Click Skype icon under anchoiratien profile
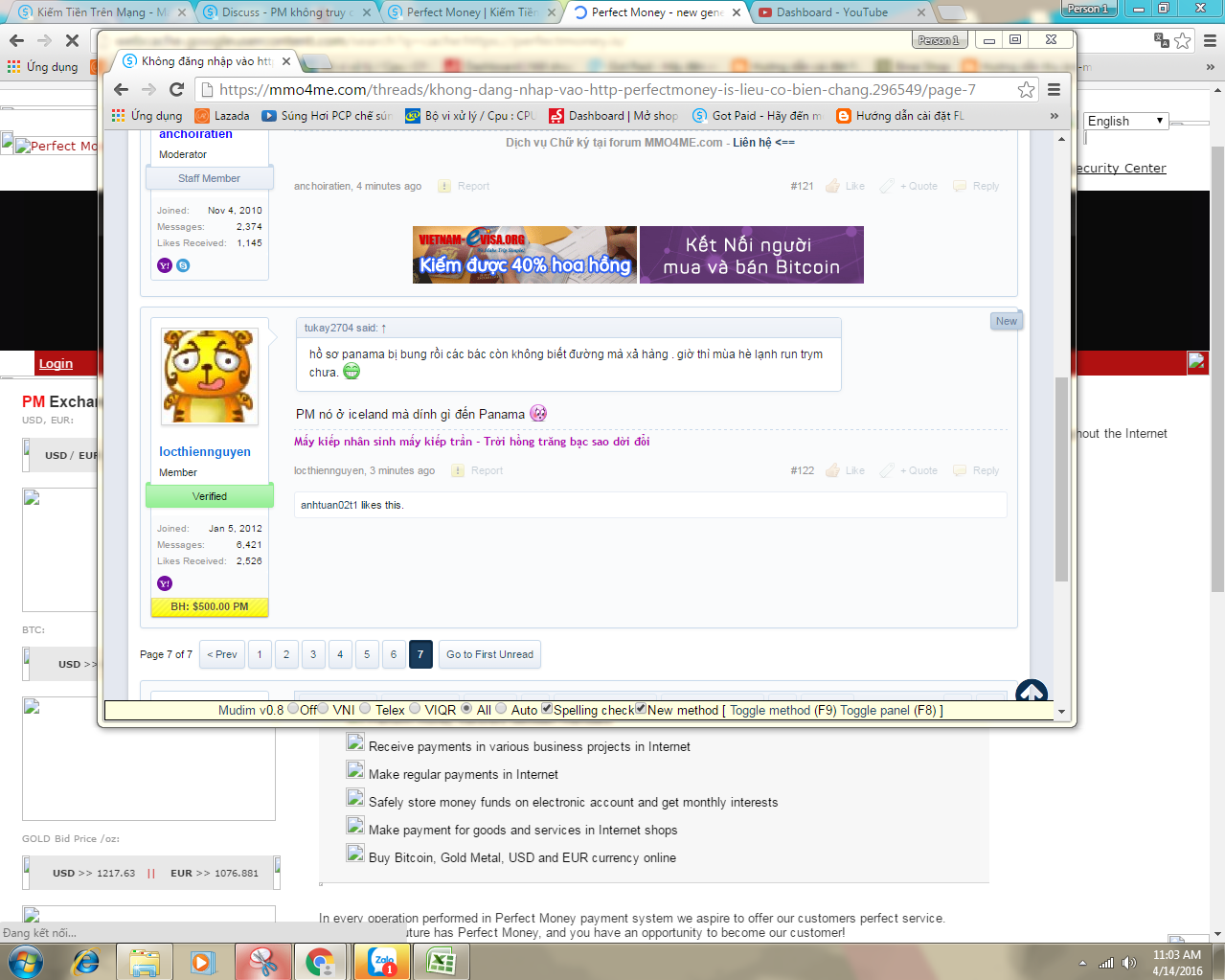This screenshot has height=980, width=1225. [x=183, y=265]
